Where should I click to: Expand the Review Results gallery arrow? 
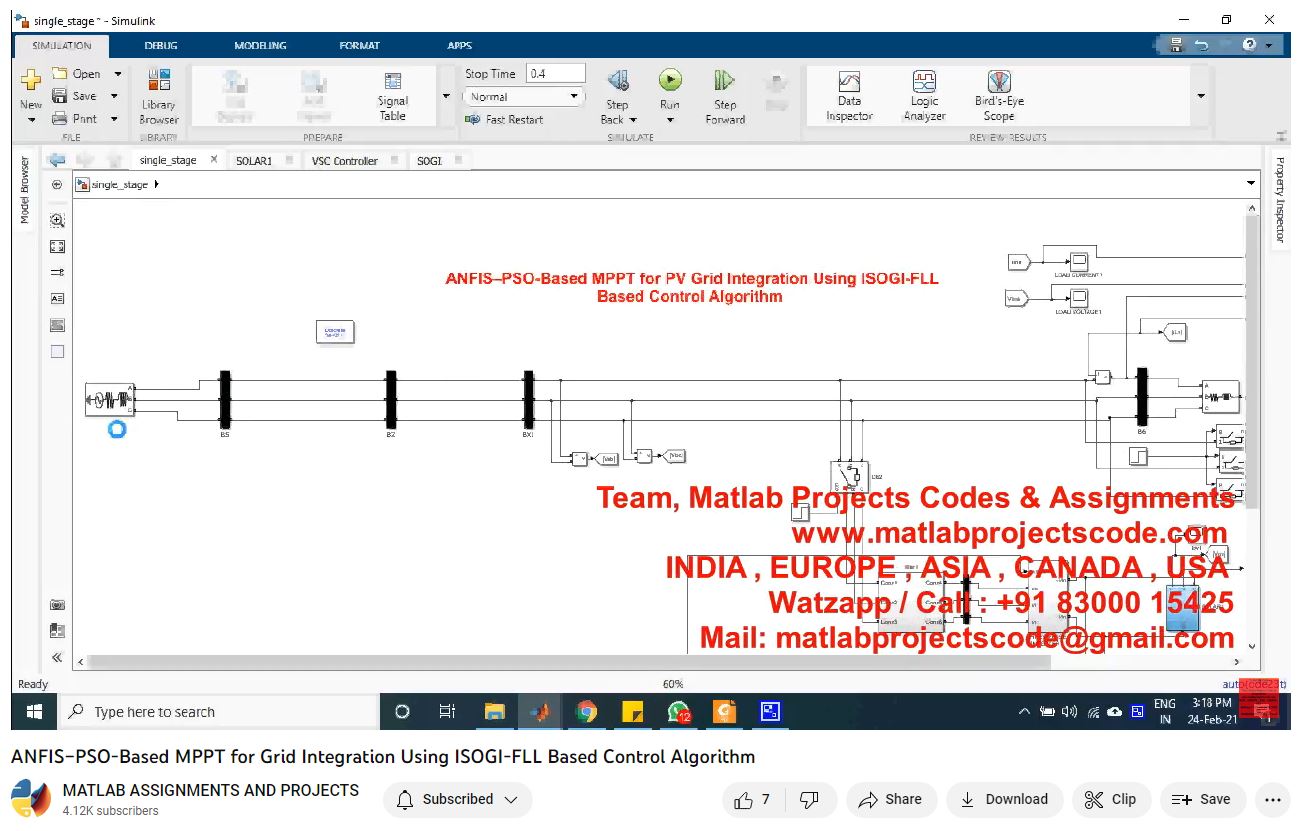pyautogui.click(x=1201, y=96)
